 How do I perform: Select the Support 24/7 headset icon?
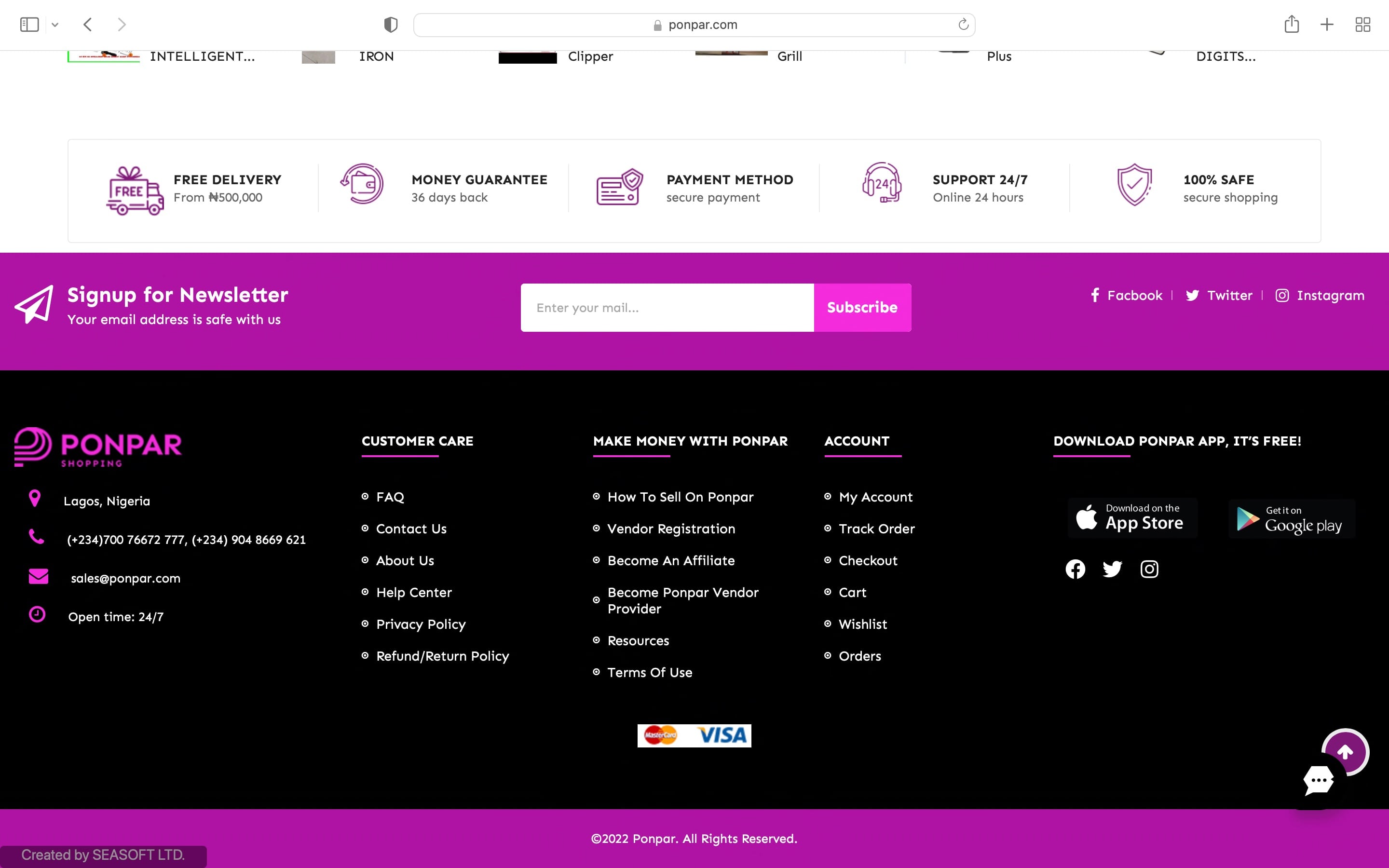[882, 183]
